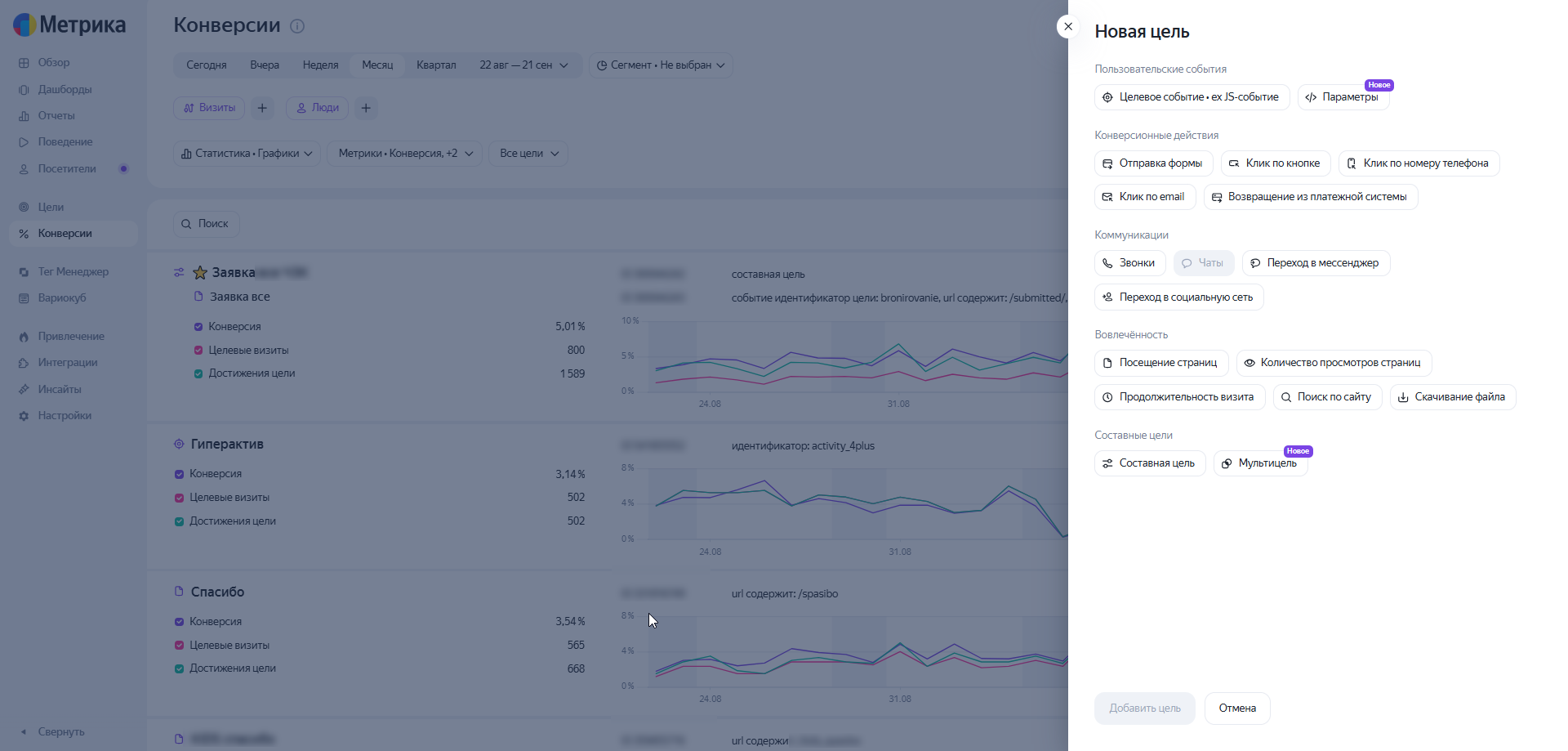The height and width of the screenshot is (751, 1568).
Task: Choose Переход в мессенджер goal
Action: pos(1316,263)
